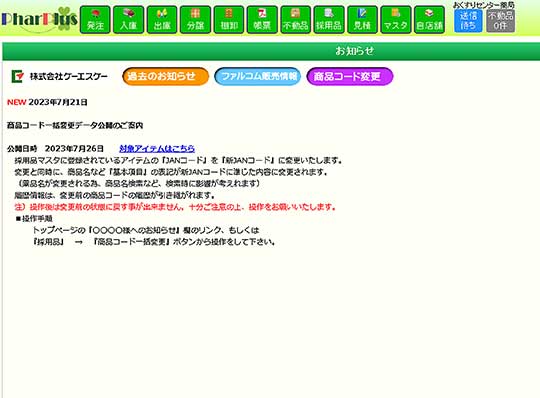Viewport: 540px width, 398px height.
Task: Open the マスタ master data icon
Action: coord(396,20)
